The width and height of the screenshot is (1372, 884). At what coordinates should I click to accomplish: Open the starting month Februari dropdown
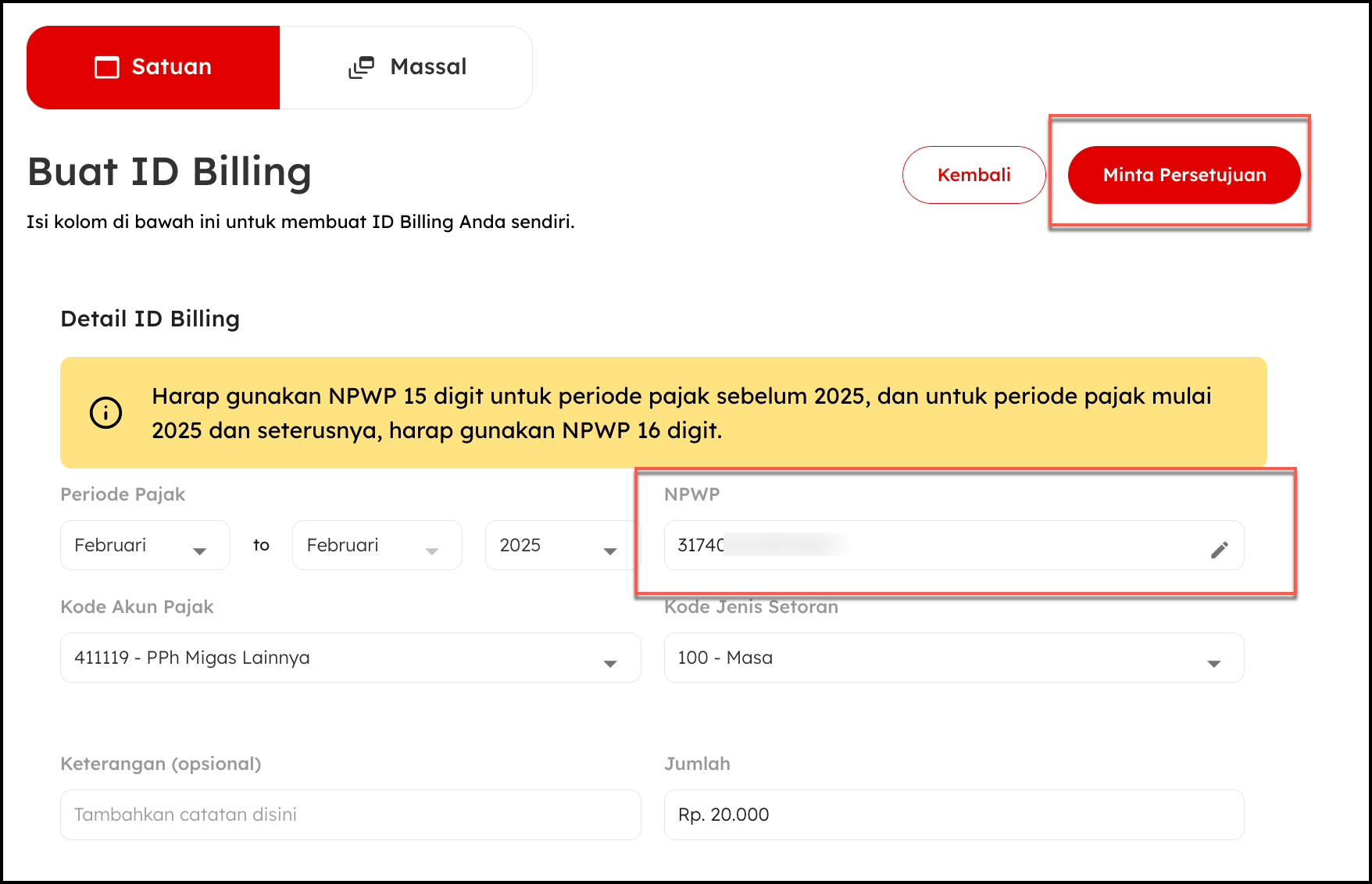[x=145, y=545]
